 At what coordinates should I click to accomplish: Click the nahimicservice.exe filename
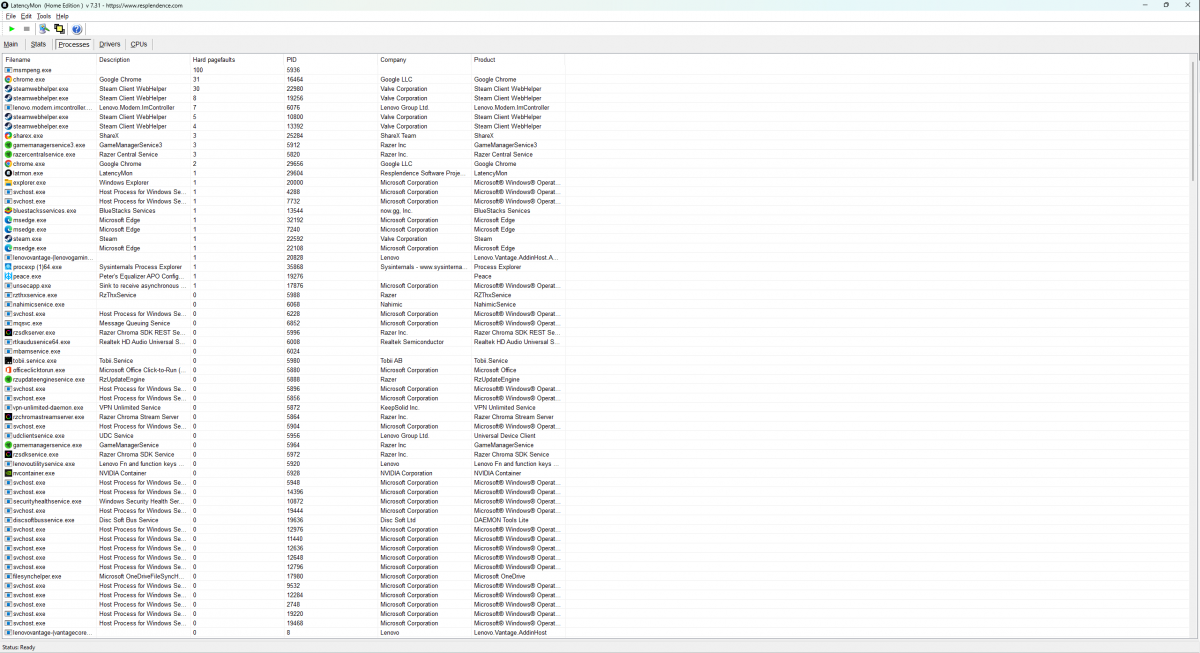pos(39,305)
